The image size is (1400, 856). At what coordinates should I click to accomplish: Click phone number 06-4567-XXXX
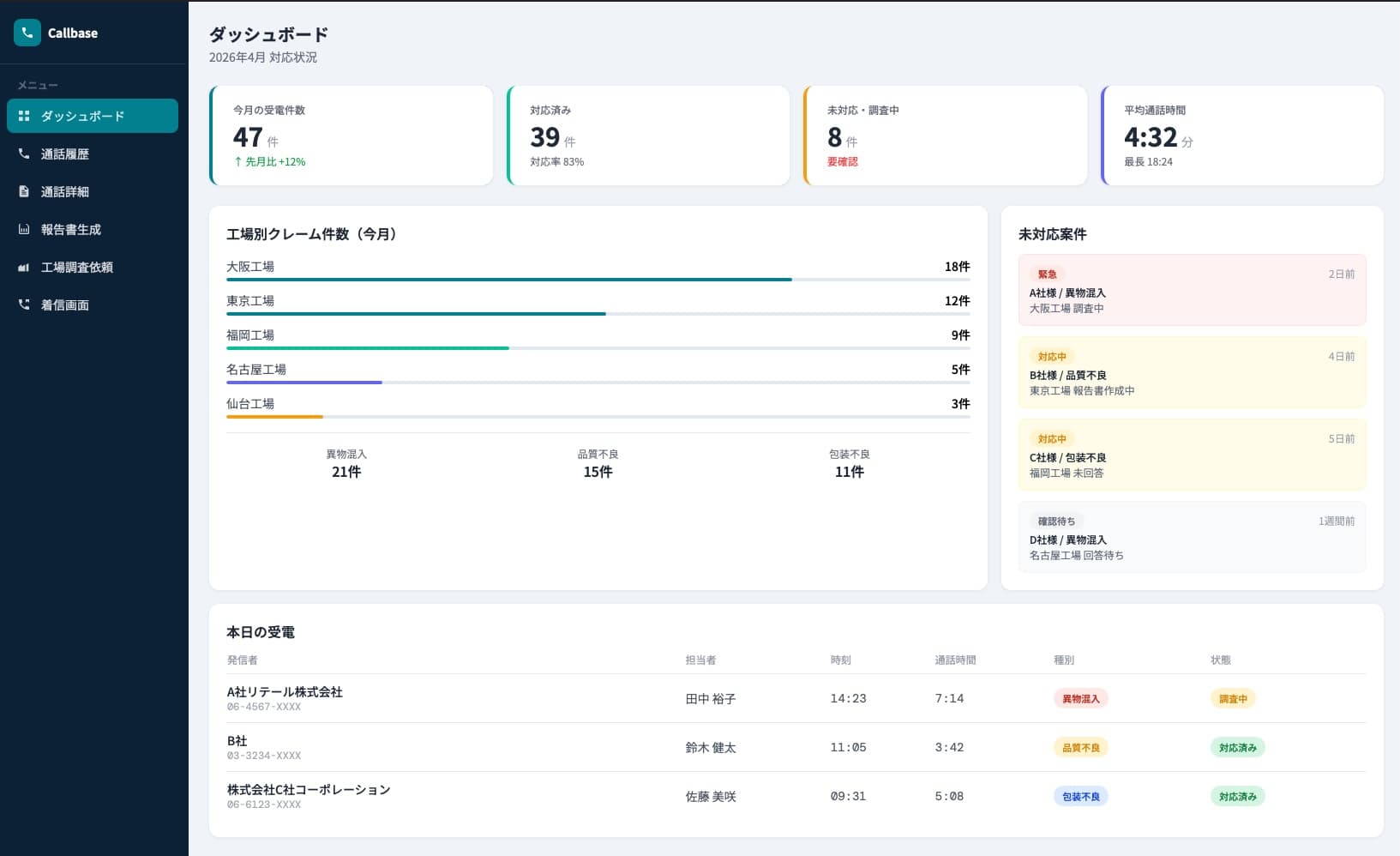(x=264, y=707)
